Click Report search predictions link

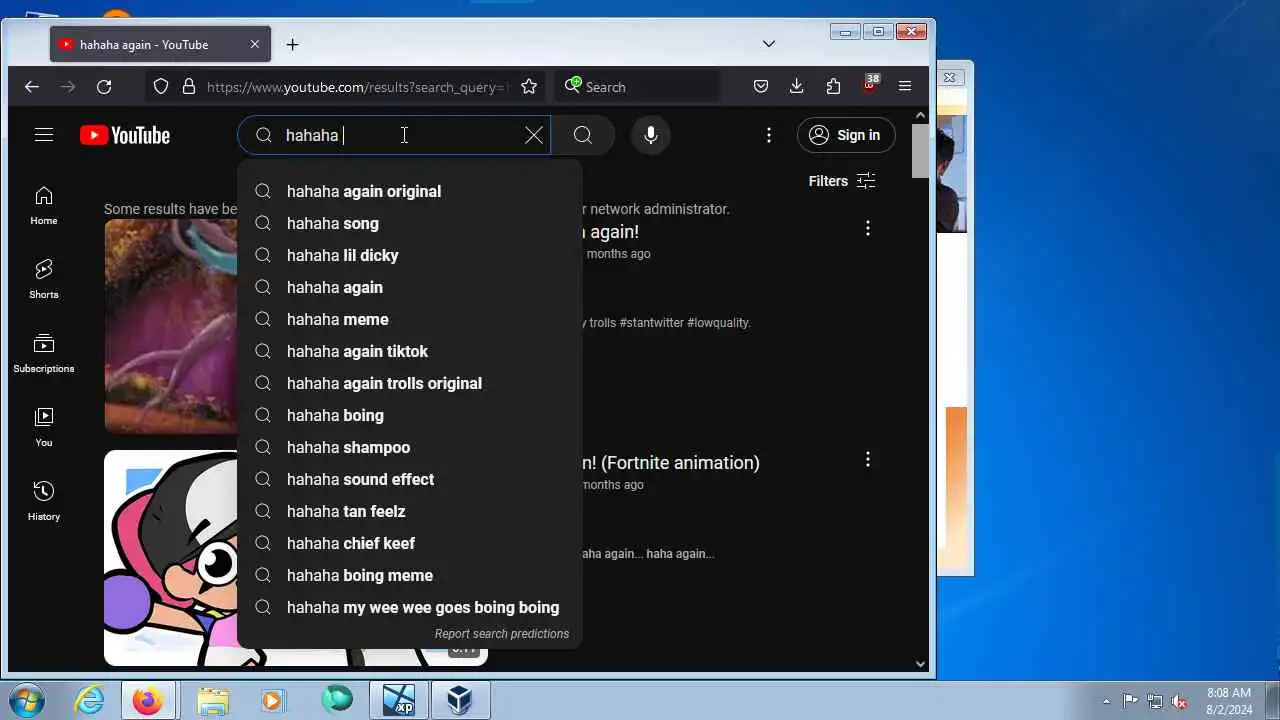(502, 634)
